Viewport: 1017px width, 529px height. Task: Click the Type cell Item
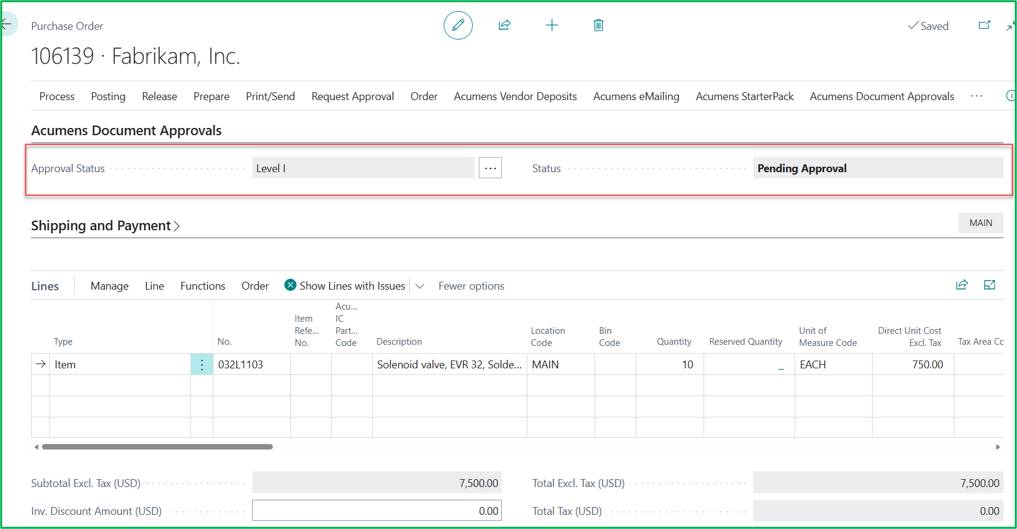point(120,364)
